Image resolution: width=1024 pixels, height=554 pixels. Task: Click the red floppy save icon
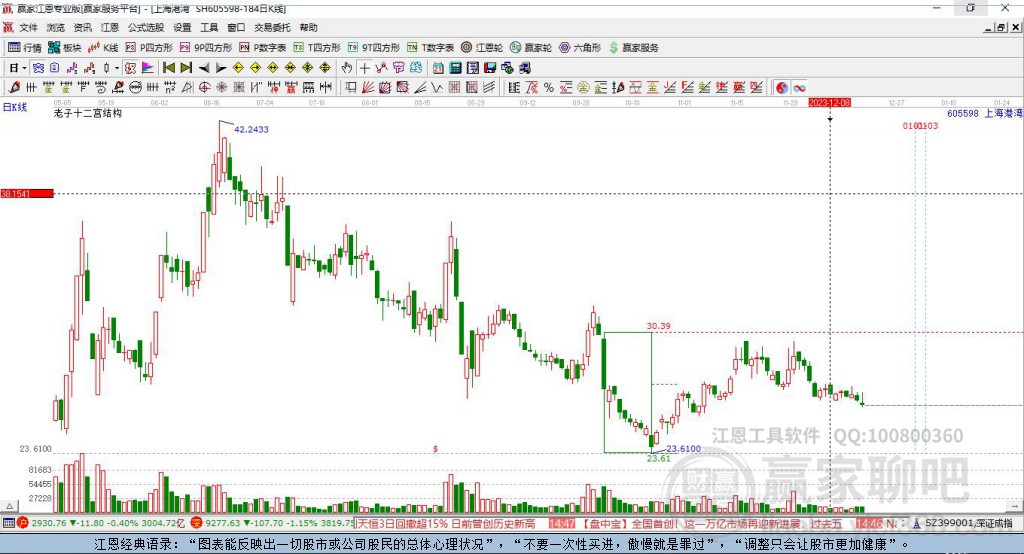click(490, 68)
